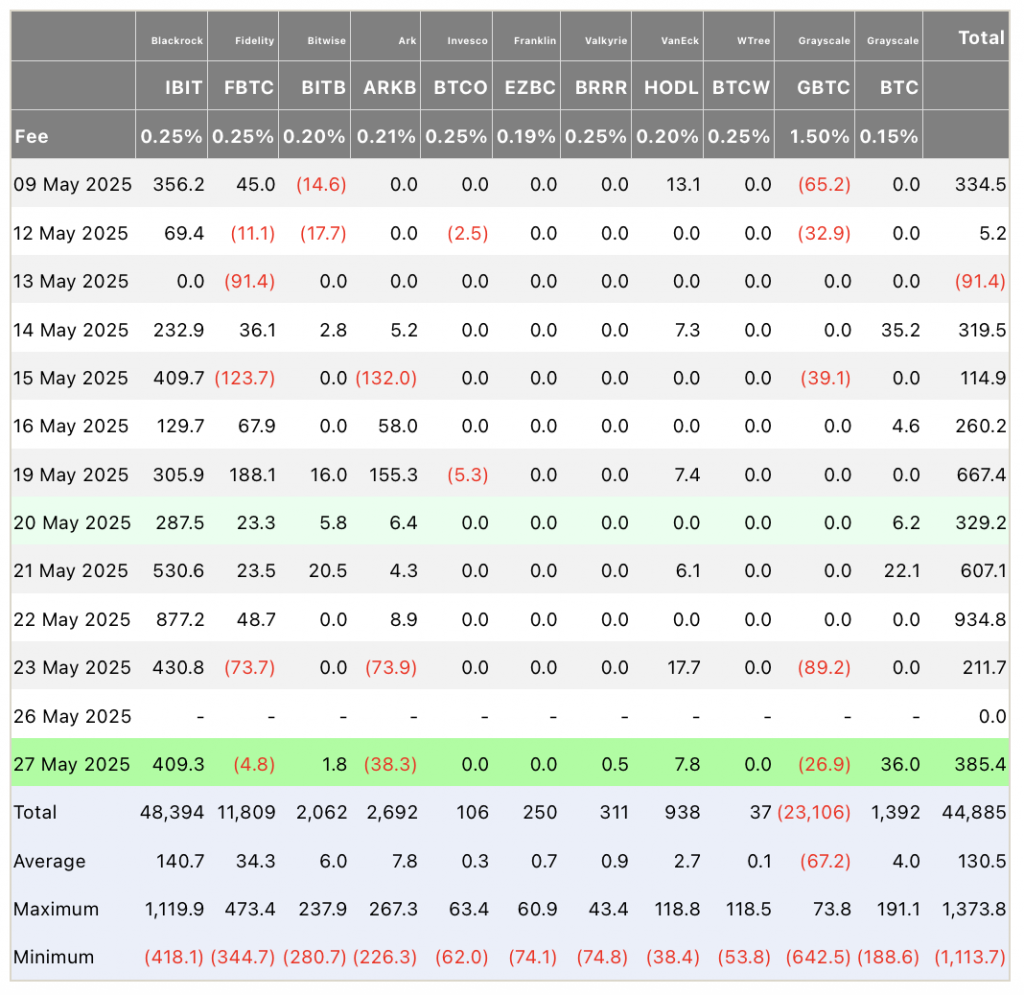The height and width of the screenshot is (995, 1024).
Task: Click the 27 May 2025 date row
Action: point(510,764)
